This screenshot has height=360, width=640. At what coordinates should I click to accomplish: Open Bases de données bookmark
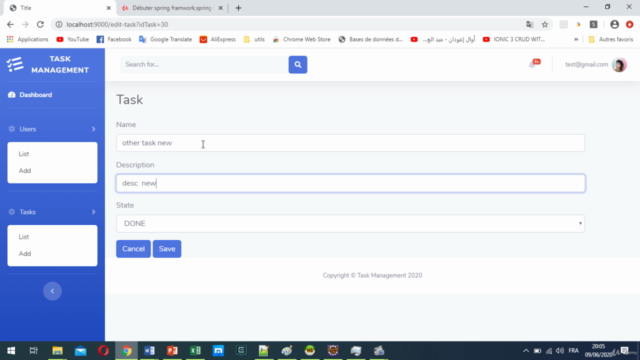(371, 39)
